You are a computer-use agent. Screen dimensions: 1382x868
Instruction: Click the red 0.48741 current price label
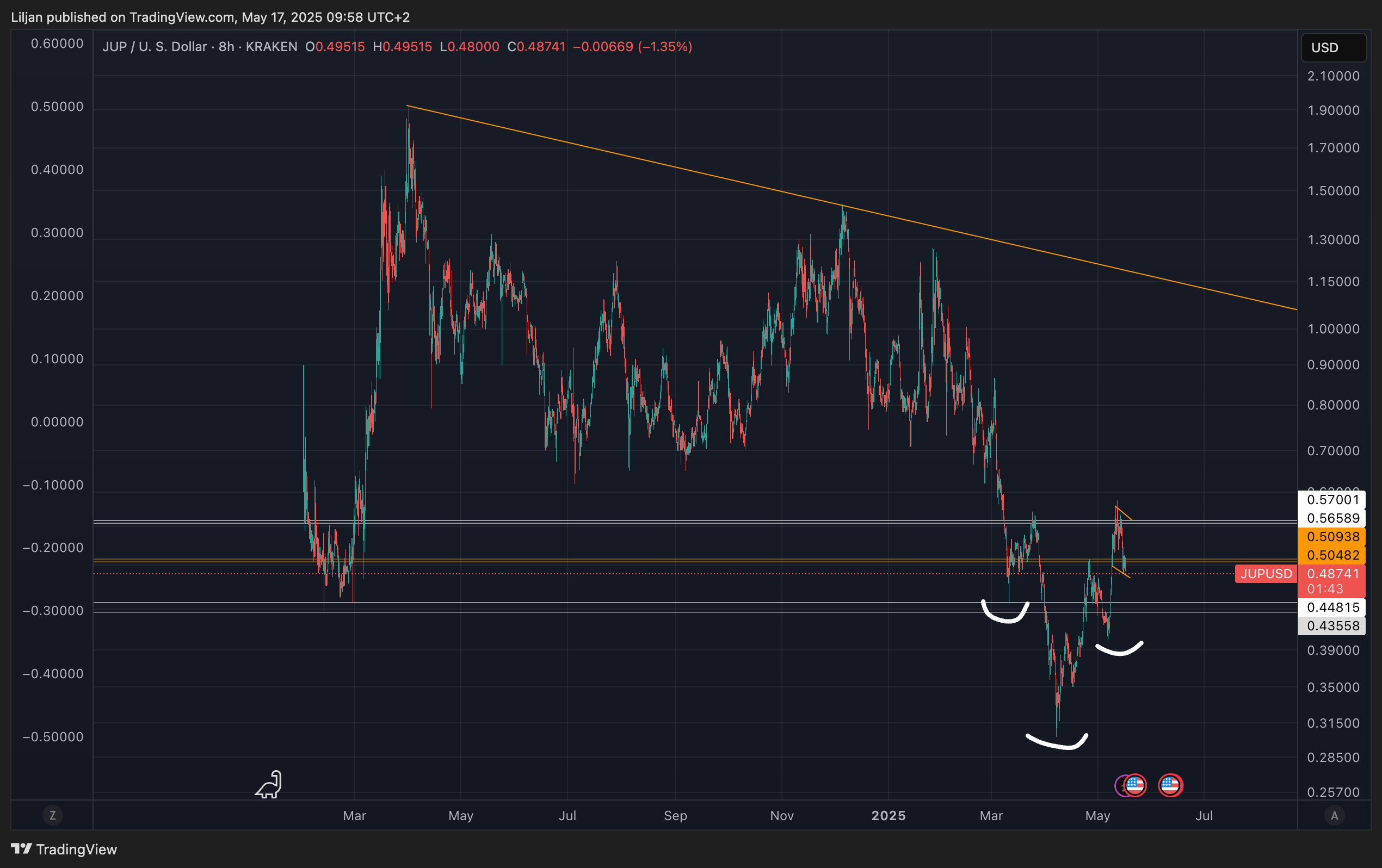point(1332,574)
